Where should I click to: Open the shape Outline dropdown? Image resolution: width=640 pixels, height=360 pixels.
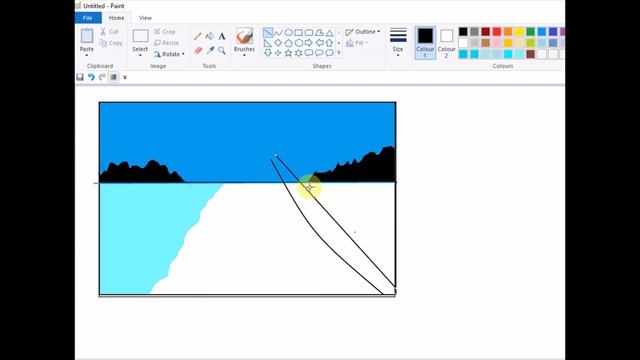pyautogui.click(x=363, y=31)
